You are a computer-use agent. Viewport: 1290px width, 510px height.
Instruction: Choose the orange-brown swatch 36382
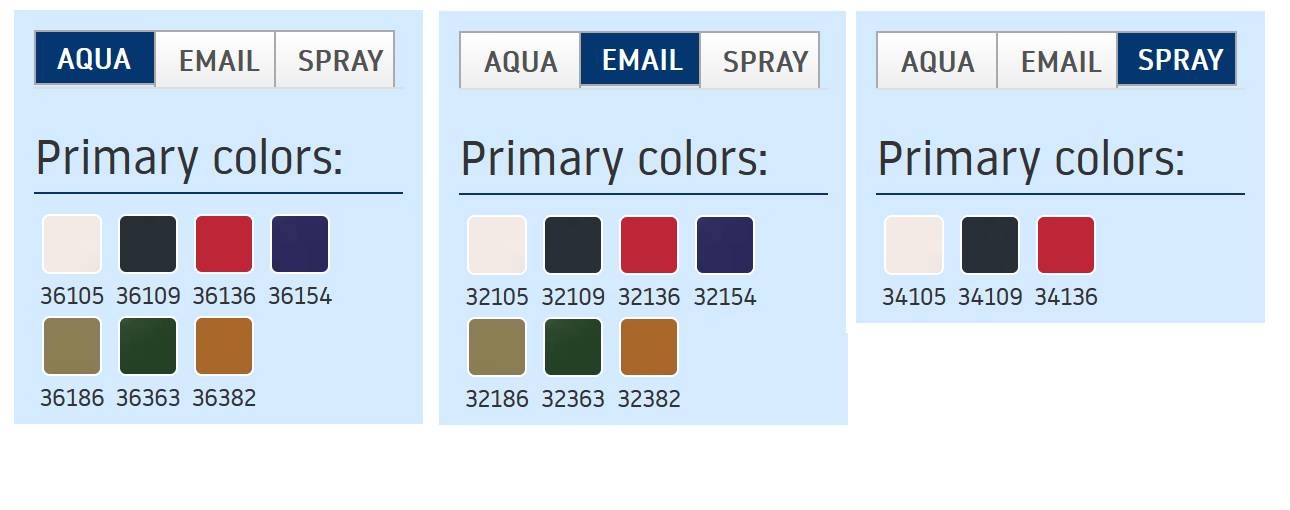pyautogui.click(x=224, y=346)
